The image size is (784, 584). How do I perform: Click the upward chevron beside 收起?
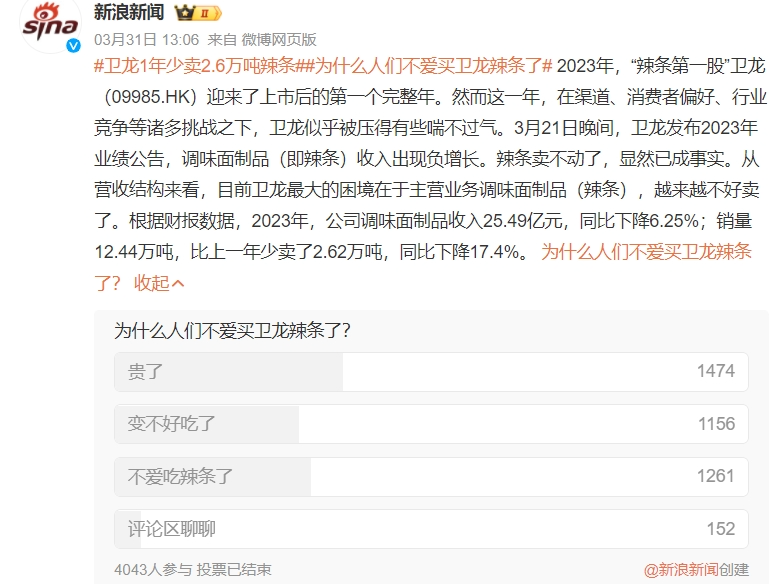[x=178, y=284]
